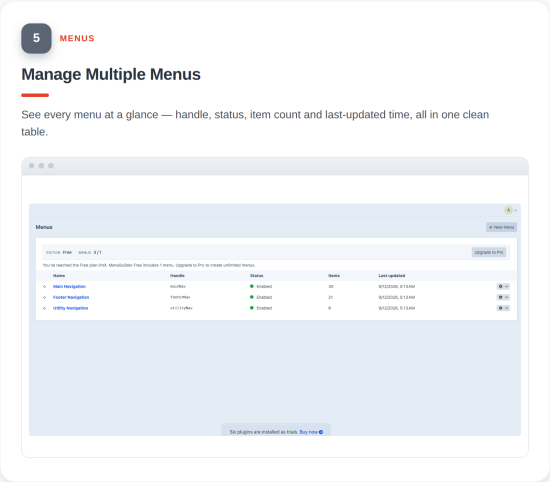Open the Footer Navigation menu link
The image size is (550, 482).
pyautogui.click(x=71, y=297)
